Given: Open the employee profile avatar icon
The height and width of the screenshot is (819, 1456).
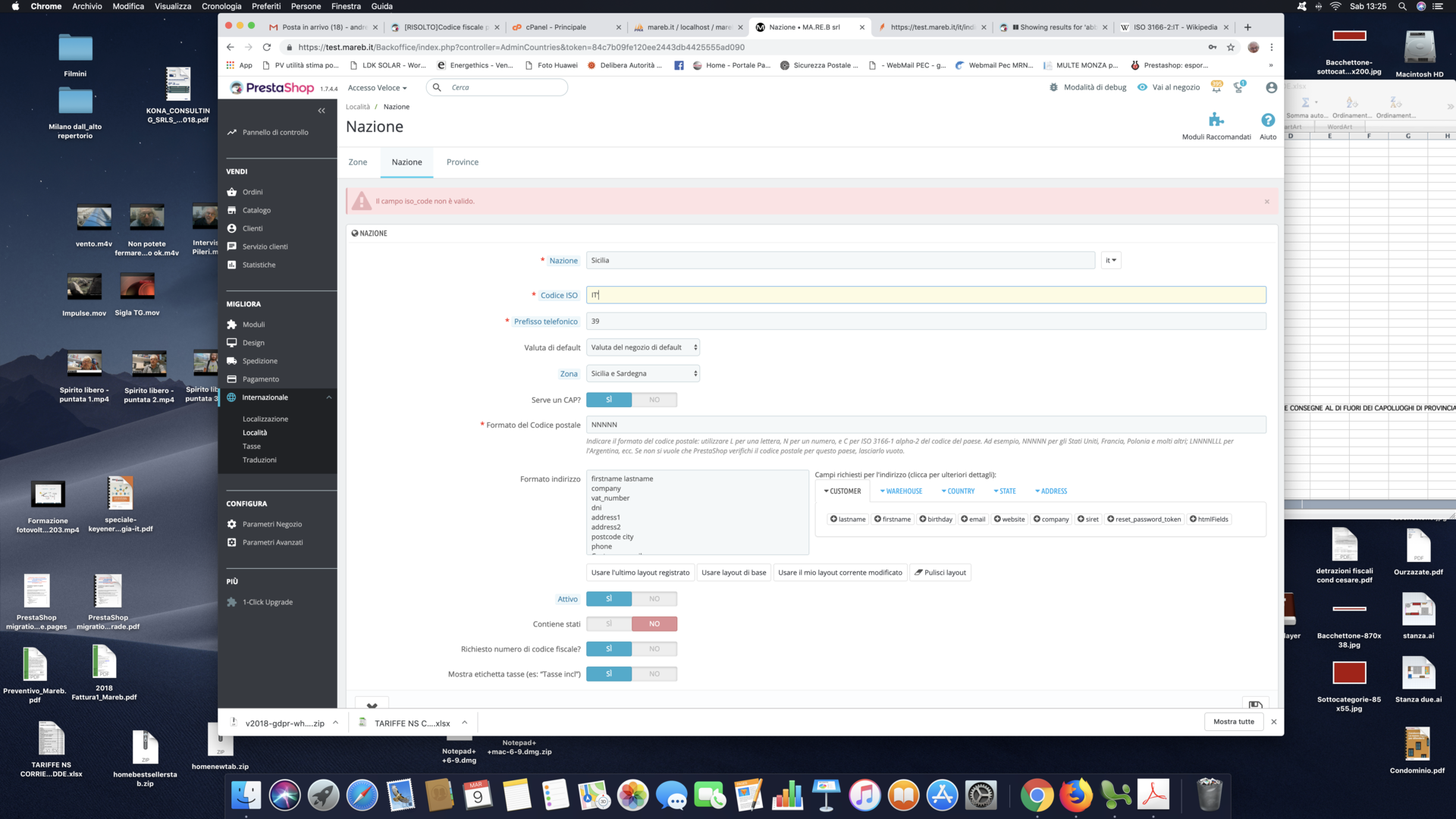Looking at the screenshot, I should [1272, 88].
